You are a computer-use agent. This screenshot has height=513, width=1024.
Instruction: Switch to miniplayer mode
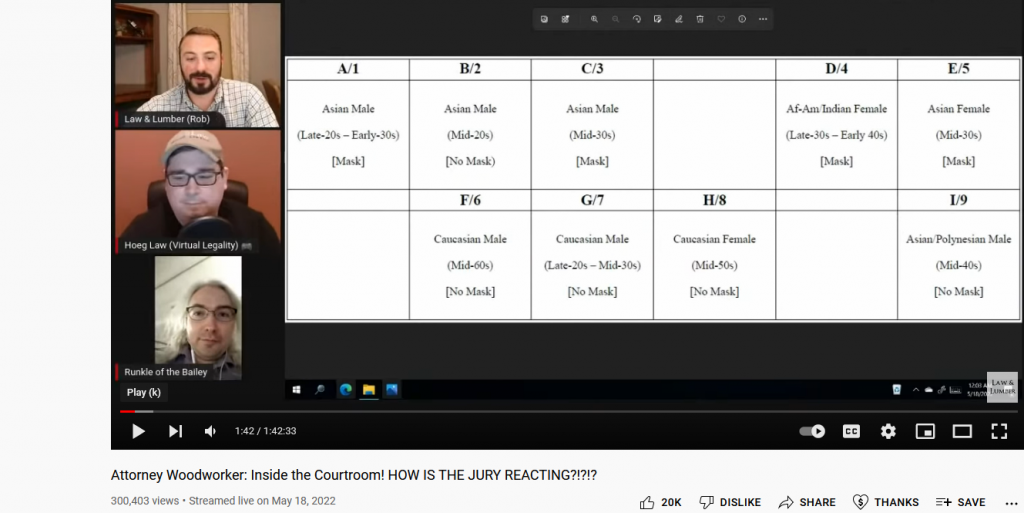(x=925, y=431)
